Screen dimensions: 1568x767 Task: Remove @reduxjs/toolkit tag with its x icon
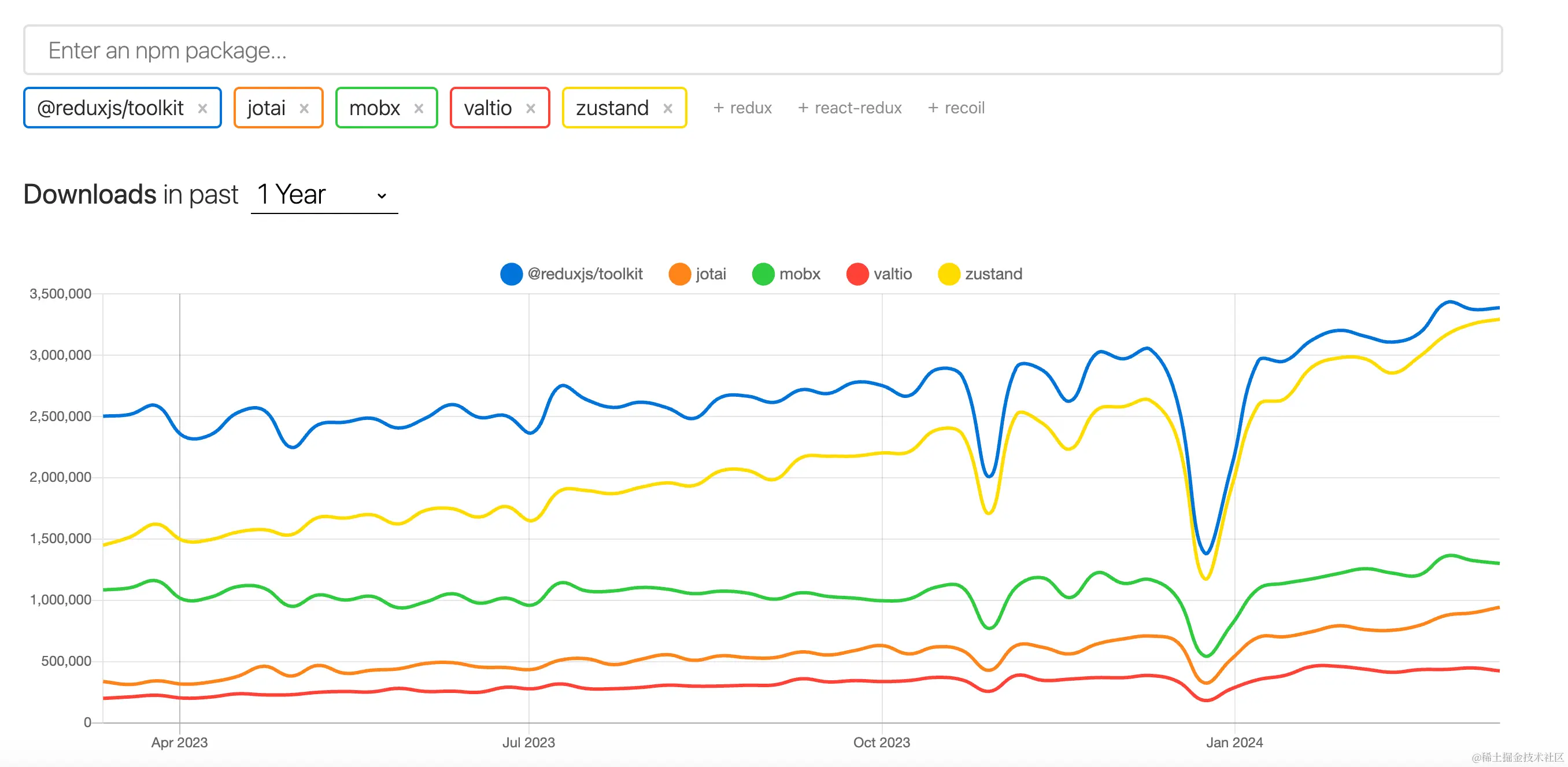tap(203, 108)
